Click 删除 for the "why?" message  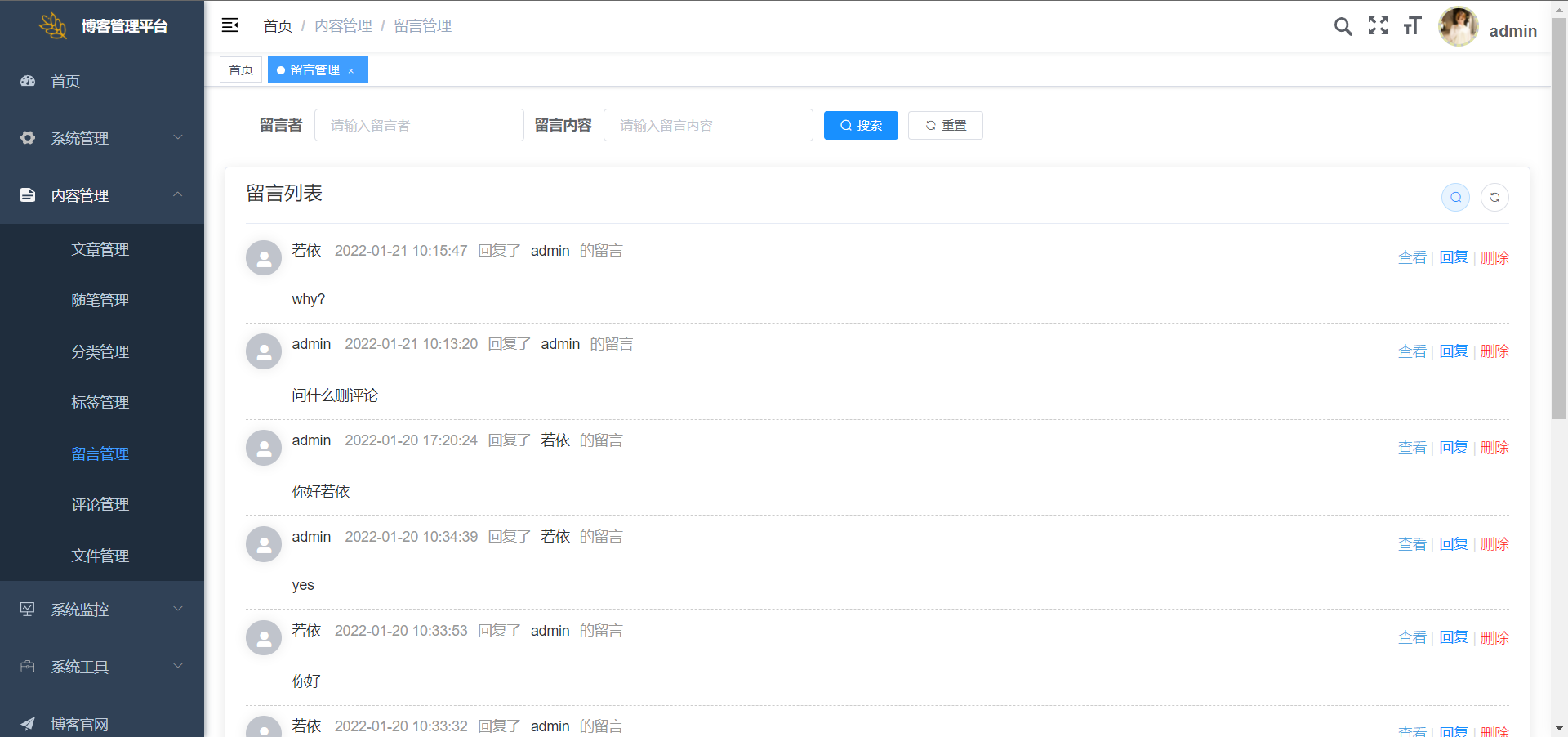(x=1494, y=257)
